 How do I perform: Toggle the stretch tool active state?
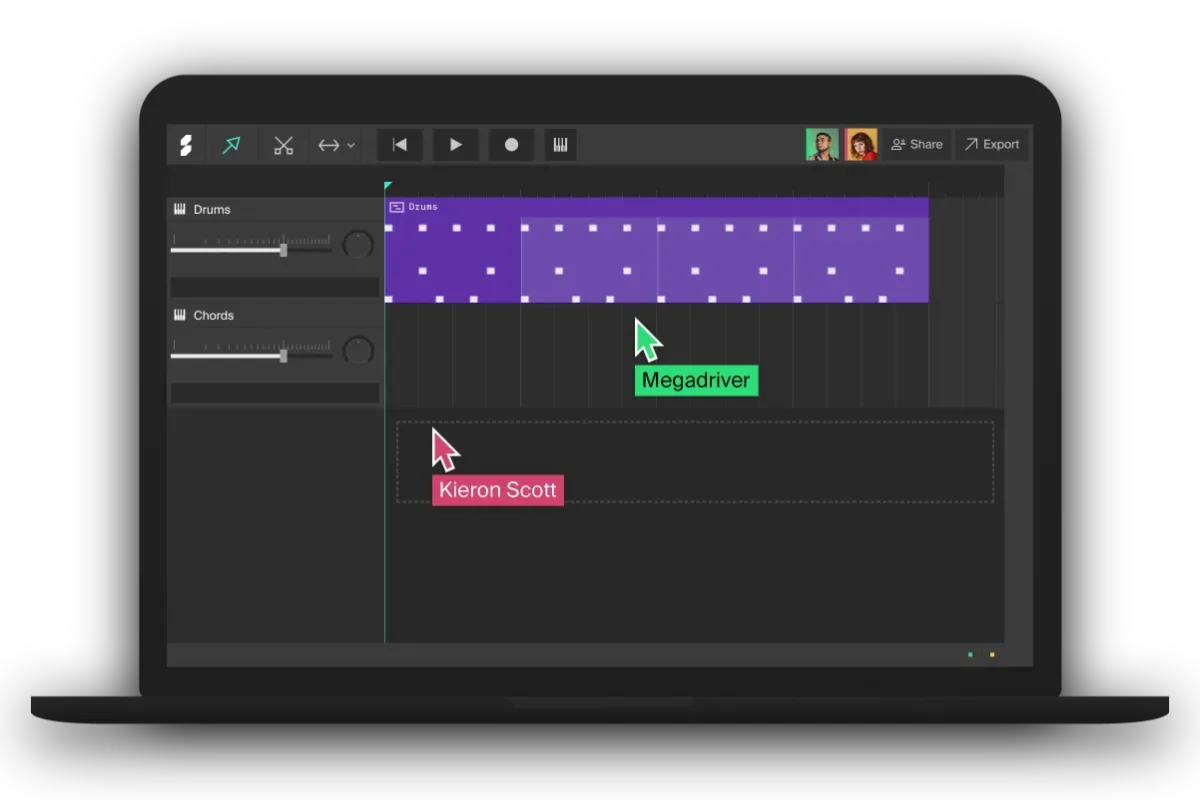coord(329,144)
